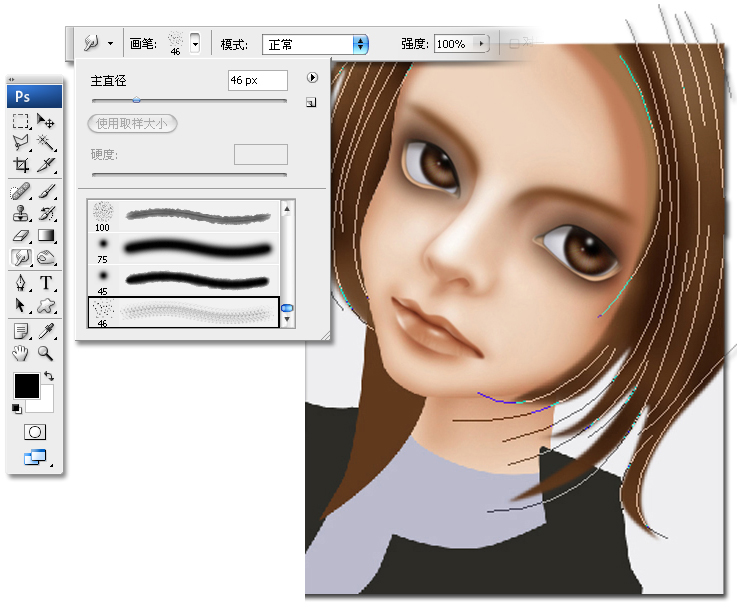Click brush list scroll up arrow
Viewport: 737px width, 607px height.
pos(287,209)
